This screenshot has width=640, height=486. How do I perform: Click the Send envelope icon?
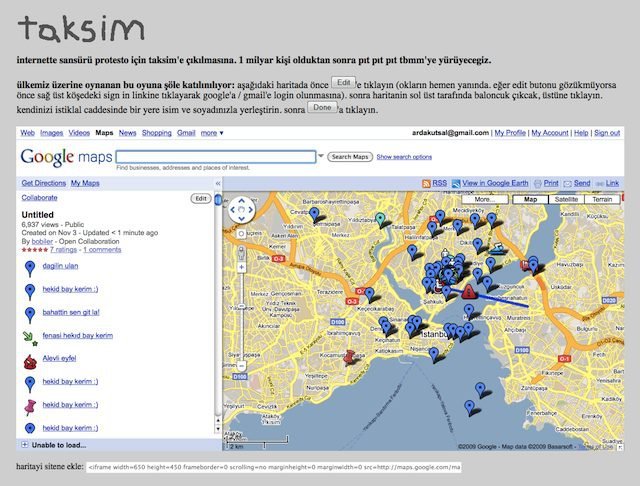pyautogui.click(x=567, y=184)
